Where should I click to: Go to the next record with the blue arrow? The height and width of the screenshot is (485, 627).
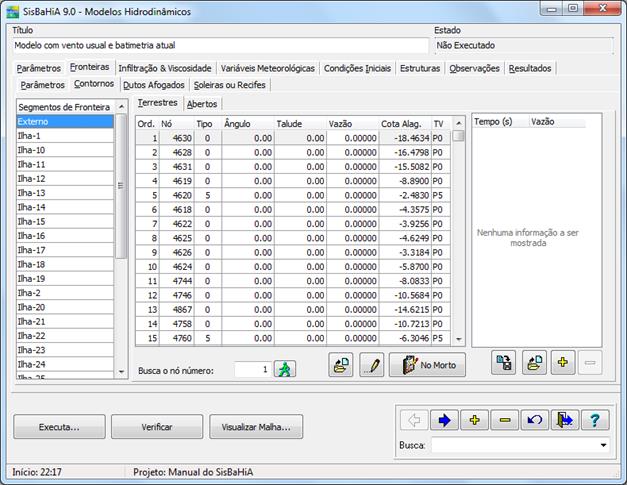(444, 420)
